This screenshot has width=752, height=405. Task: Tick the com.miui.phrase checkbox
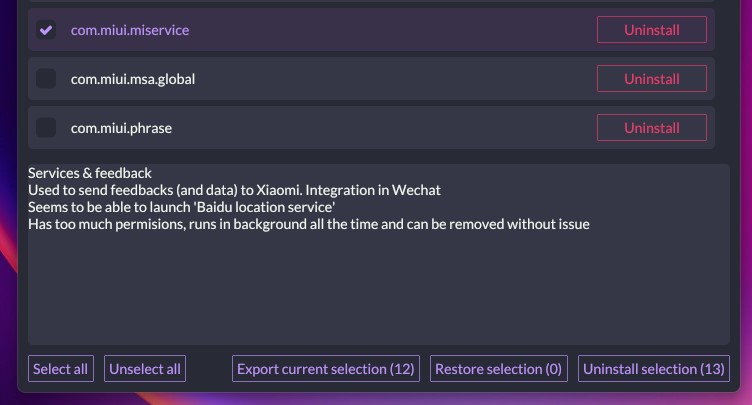(x=46, y=128)
